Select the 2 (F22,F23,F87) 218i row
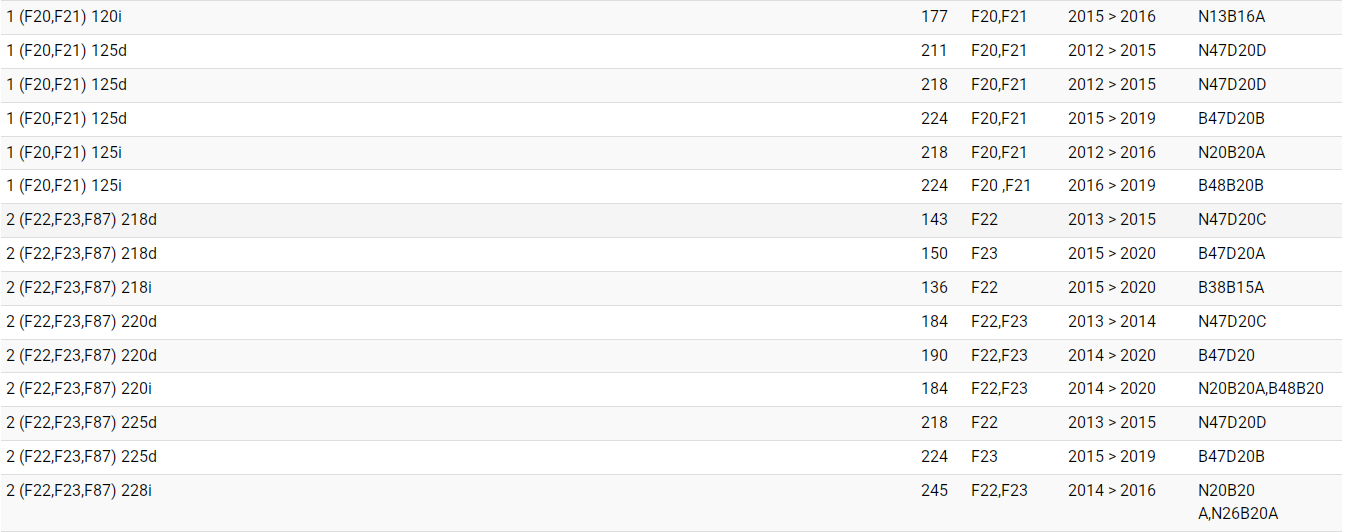Screen dimensions: 1346x532 point(79,288)
